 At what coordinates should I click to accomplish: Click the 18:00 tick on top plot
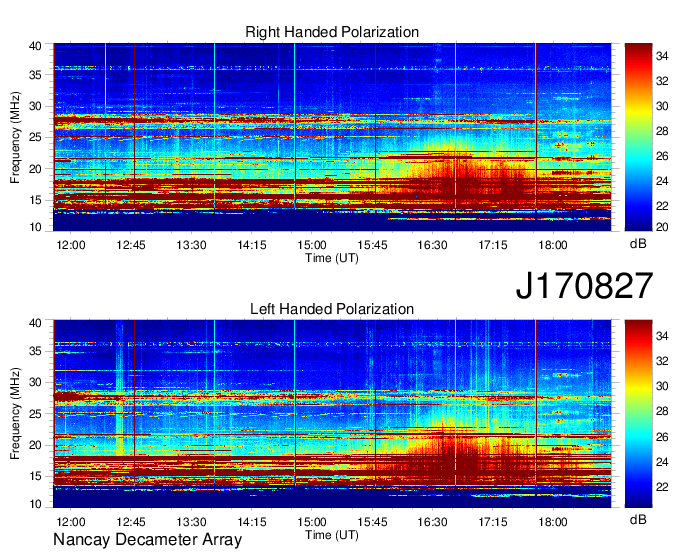tap(553, 245)
